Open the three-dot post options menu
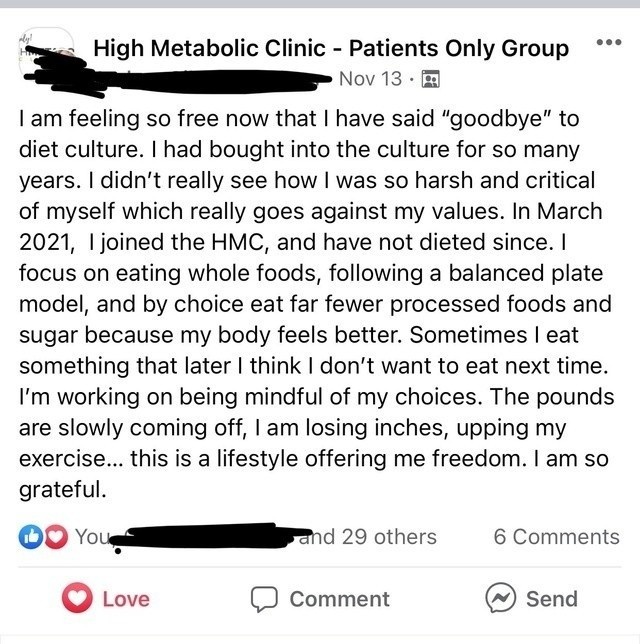Screen dimensions: 640x644 click(x=609, y=42)
